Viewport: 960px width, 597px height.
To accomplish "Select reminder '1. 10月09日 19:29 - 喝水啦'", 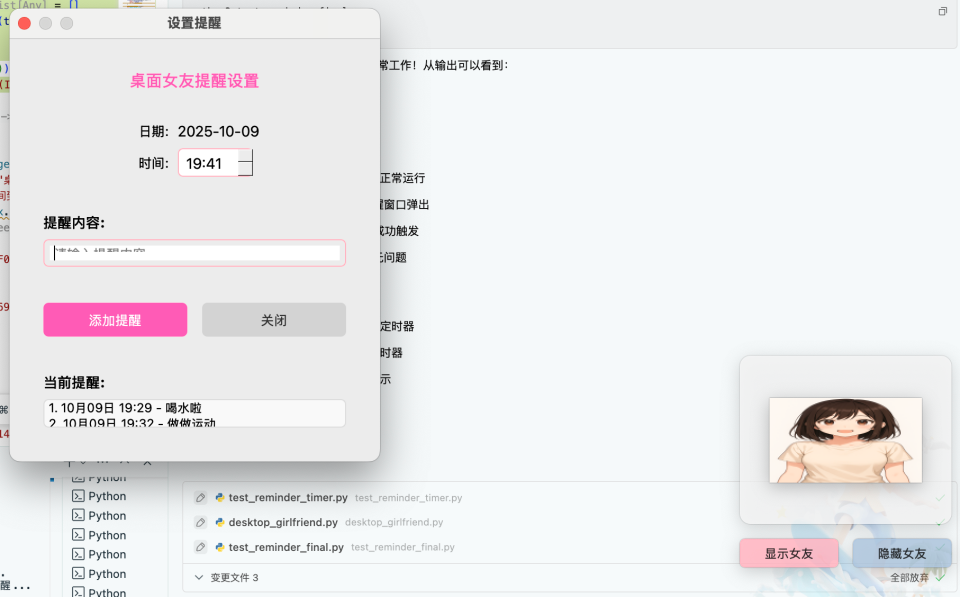I will tap(126, 408).
